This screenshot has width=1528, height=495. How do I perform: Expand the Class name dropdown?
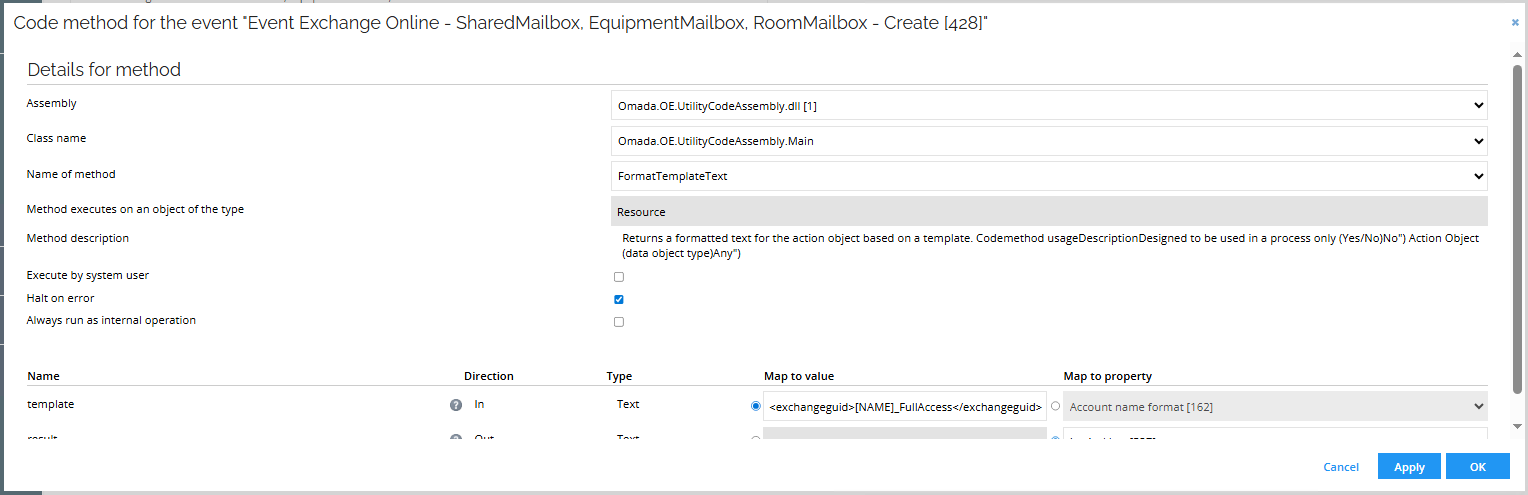point(1048,141)
